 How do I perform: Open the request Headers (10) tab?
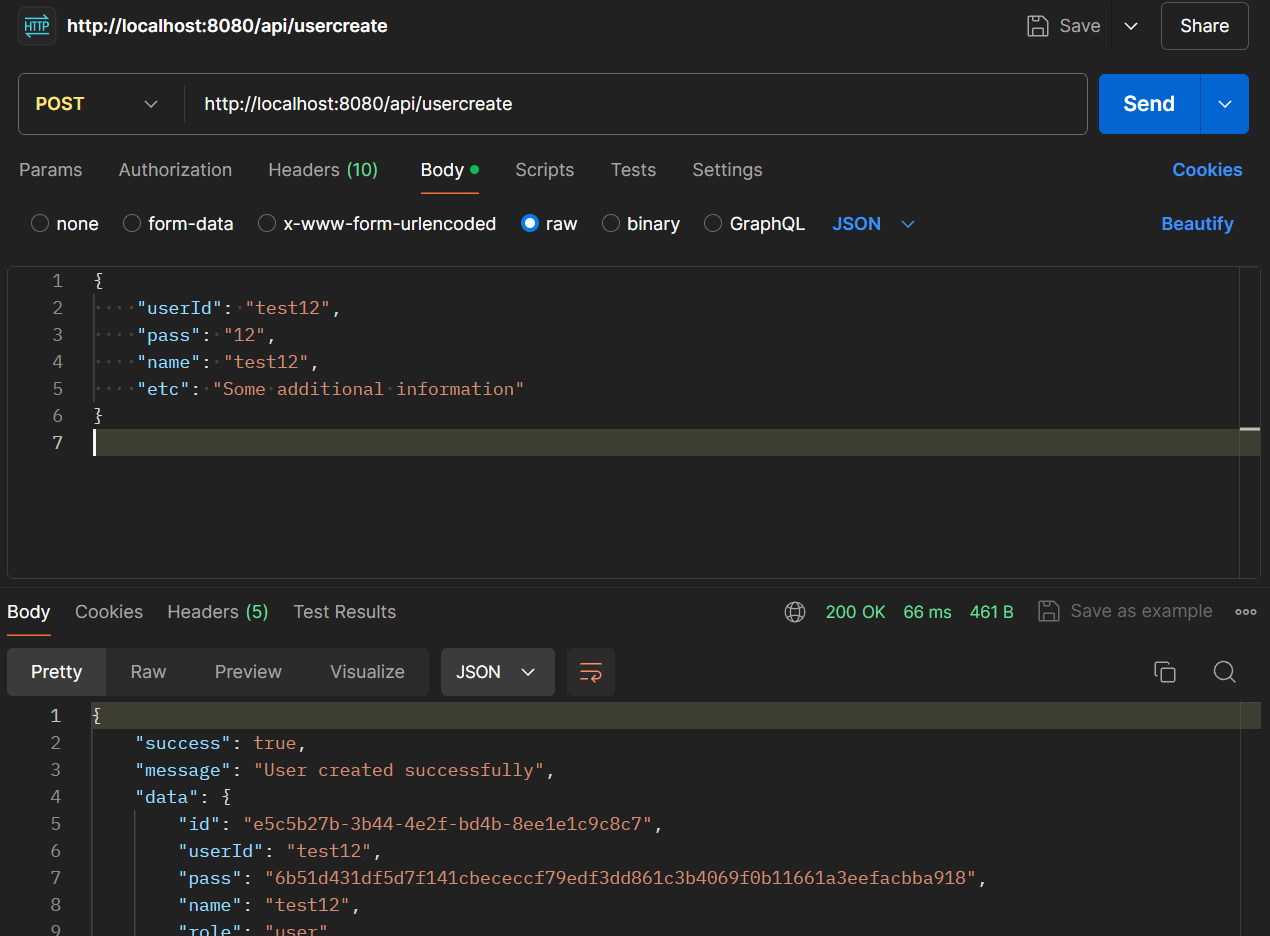323,170
